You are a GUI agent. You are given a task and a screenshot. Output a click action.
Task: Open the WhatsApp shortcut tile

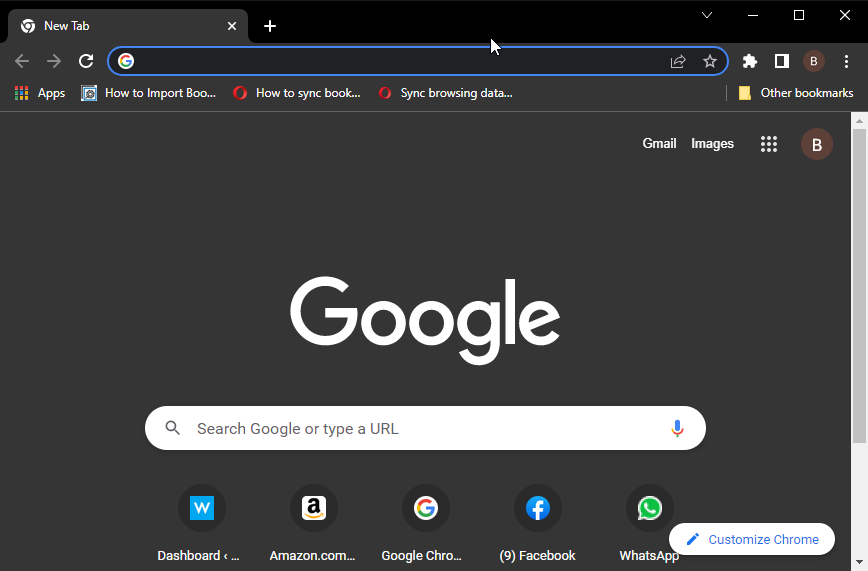(x=649, y=523)
